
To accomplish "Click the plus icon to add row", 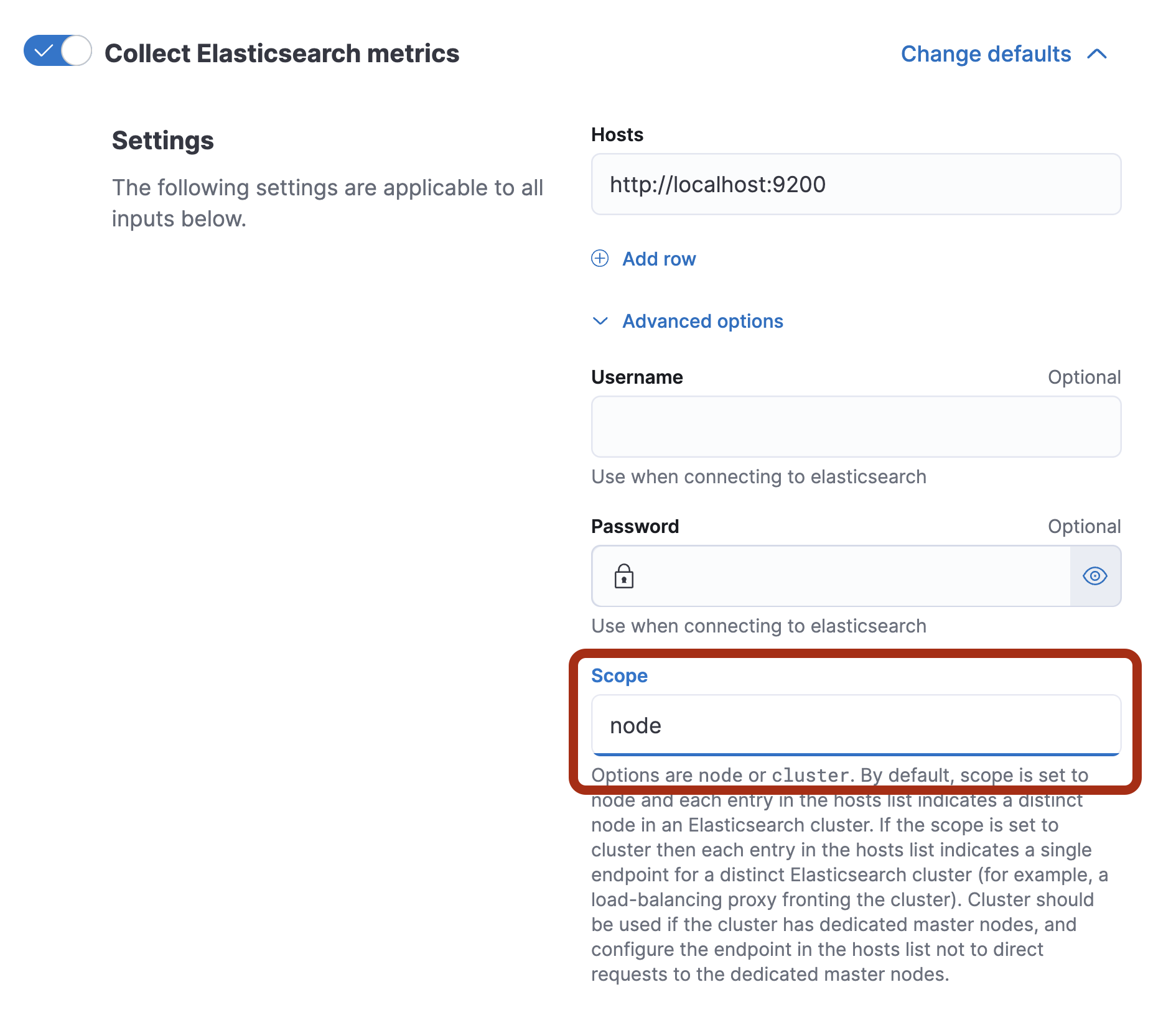I will (x=599, y=259).
